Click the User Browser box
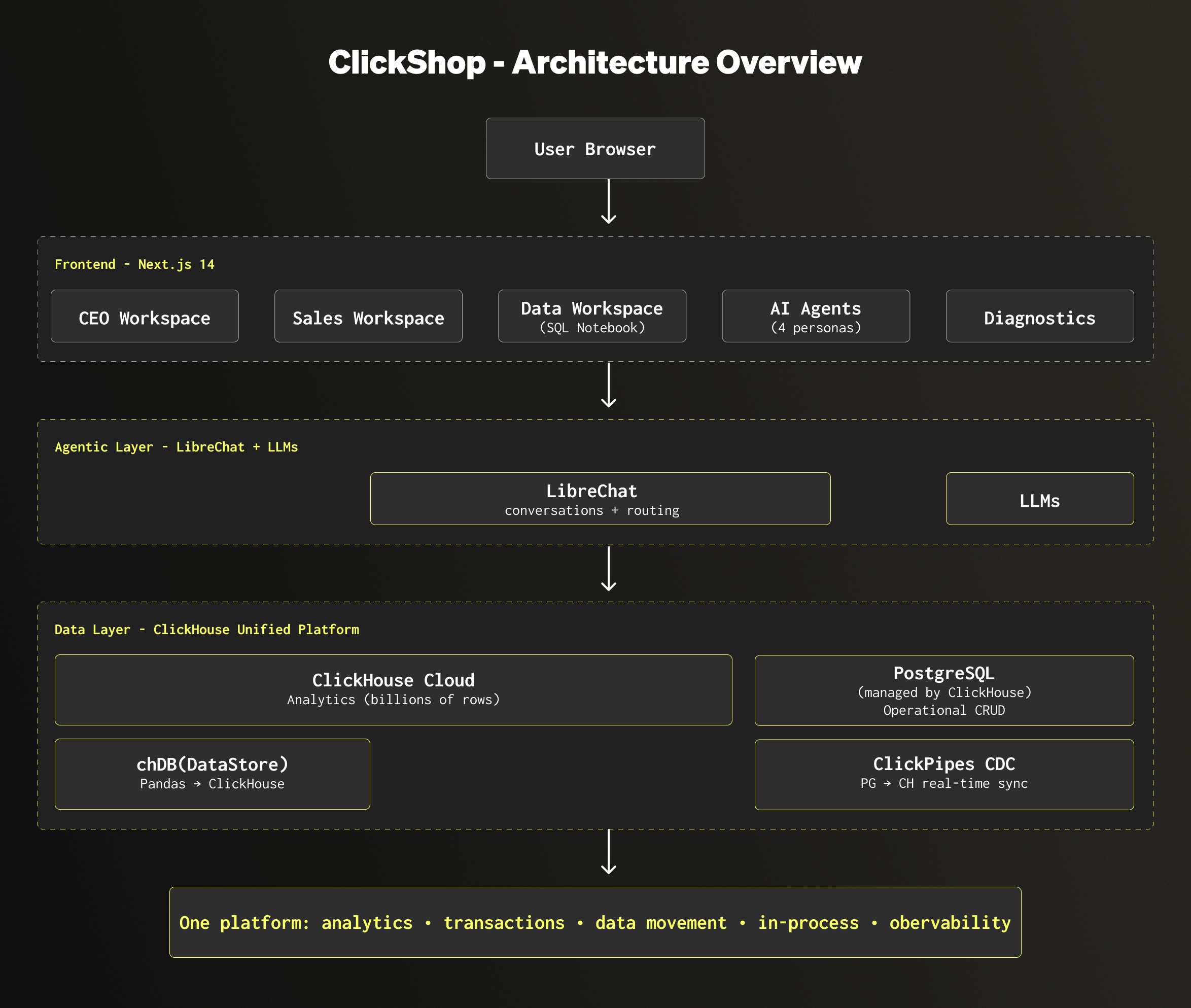 click(594, 149)
